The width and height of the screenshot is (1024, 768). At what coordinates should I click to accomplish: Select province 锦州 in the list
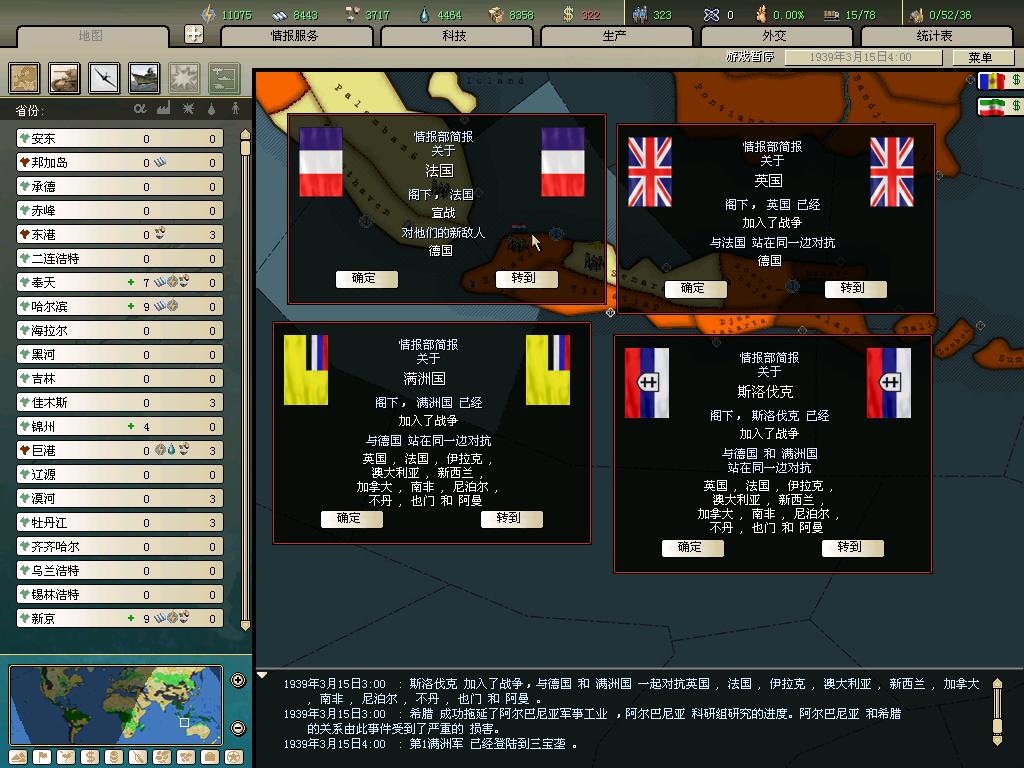click(x=120, y=426)
